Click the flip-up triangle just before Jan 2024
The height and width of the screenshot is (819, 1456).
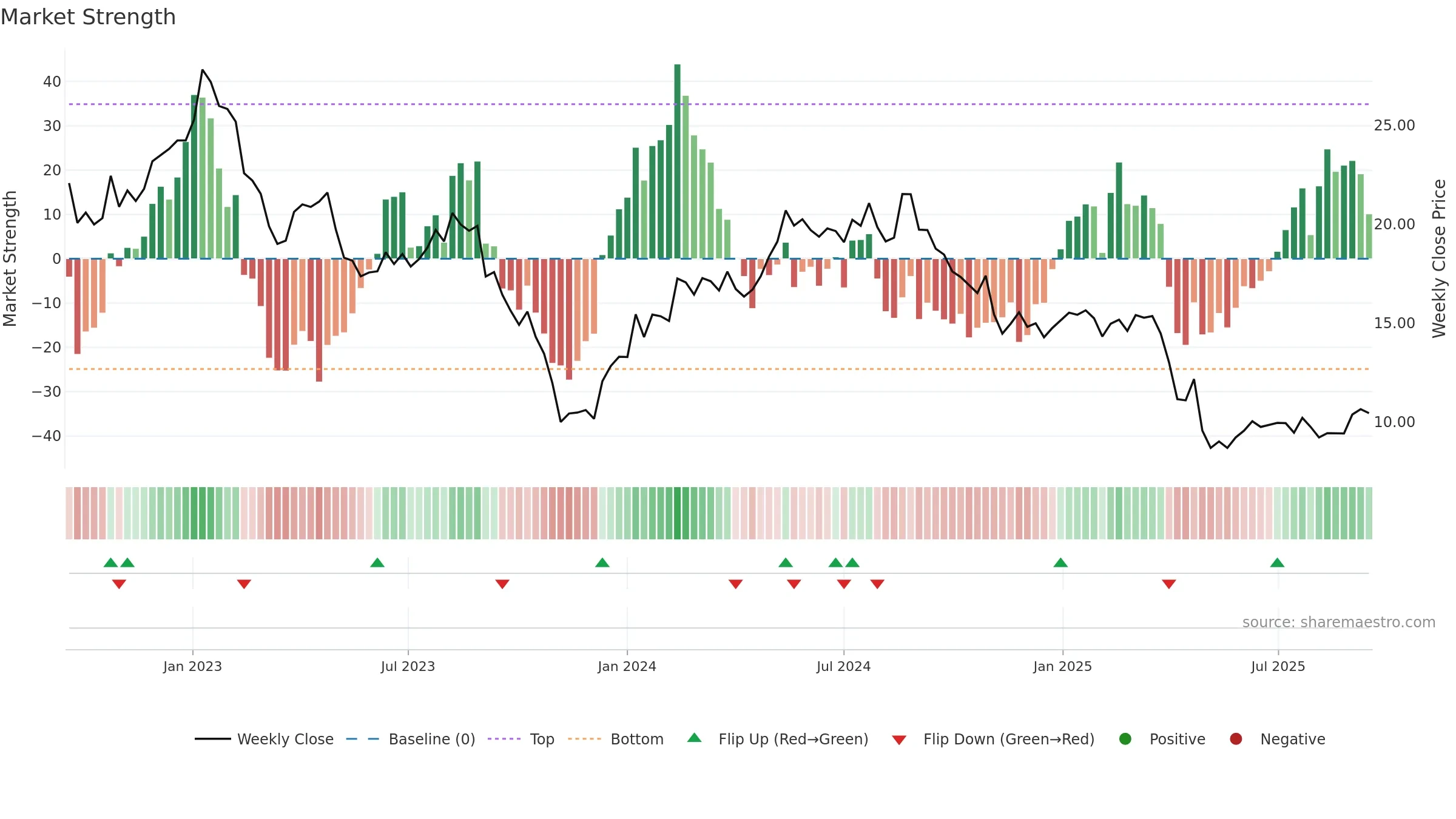[602, 562]
